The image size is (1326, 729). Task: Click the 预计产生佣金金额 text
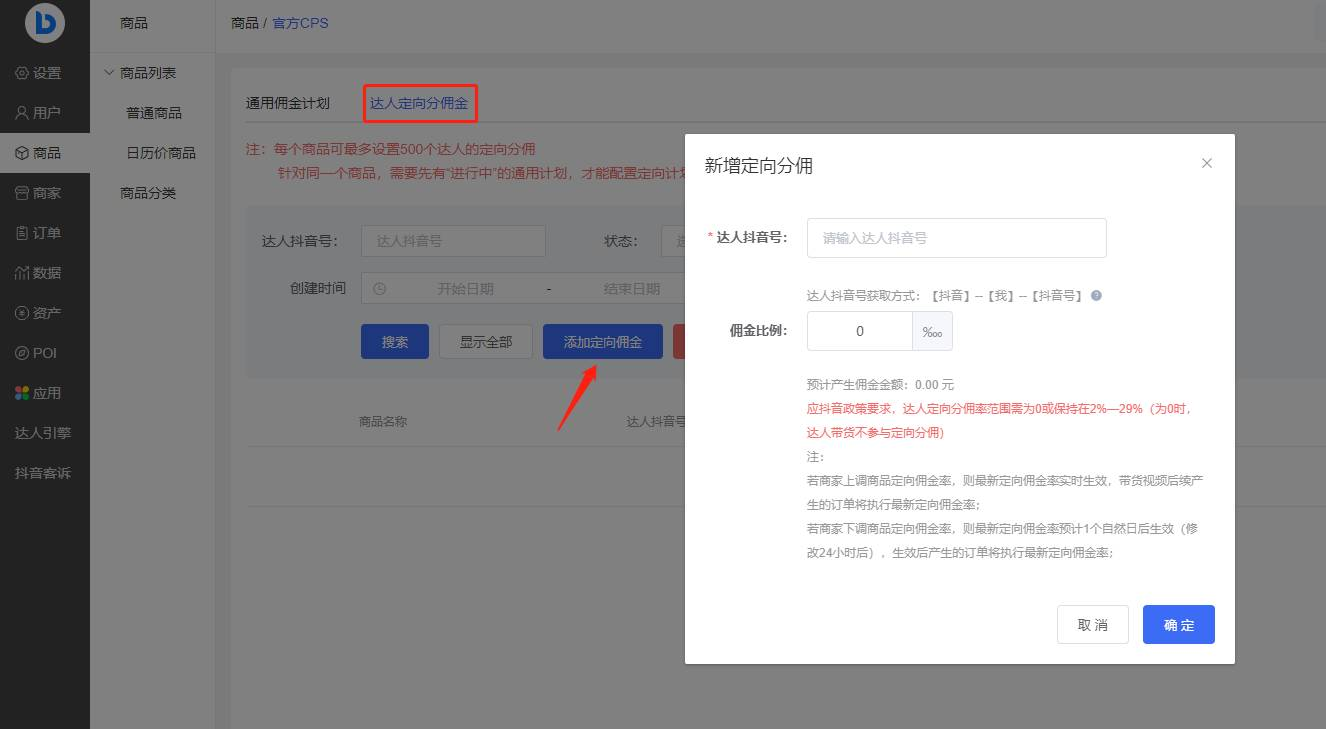880,384
